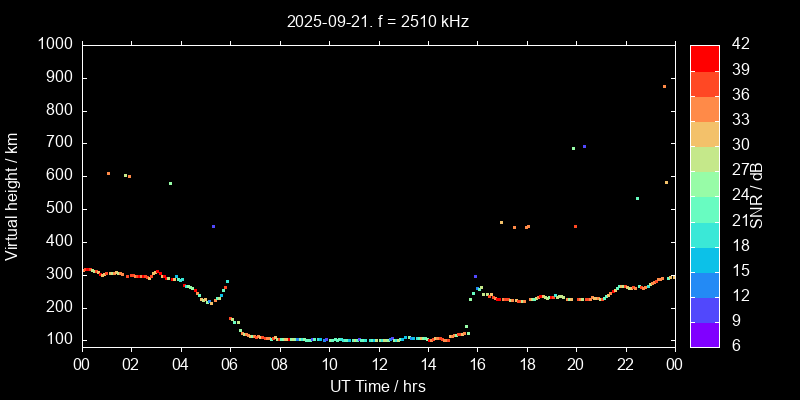Click the '12' tick label on the time axis

(378, 365)
